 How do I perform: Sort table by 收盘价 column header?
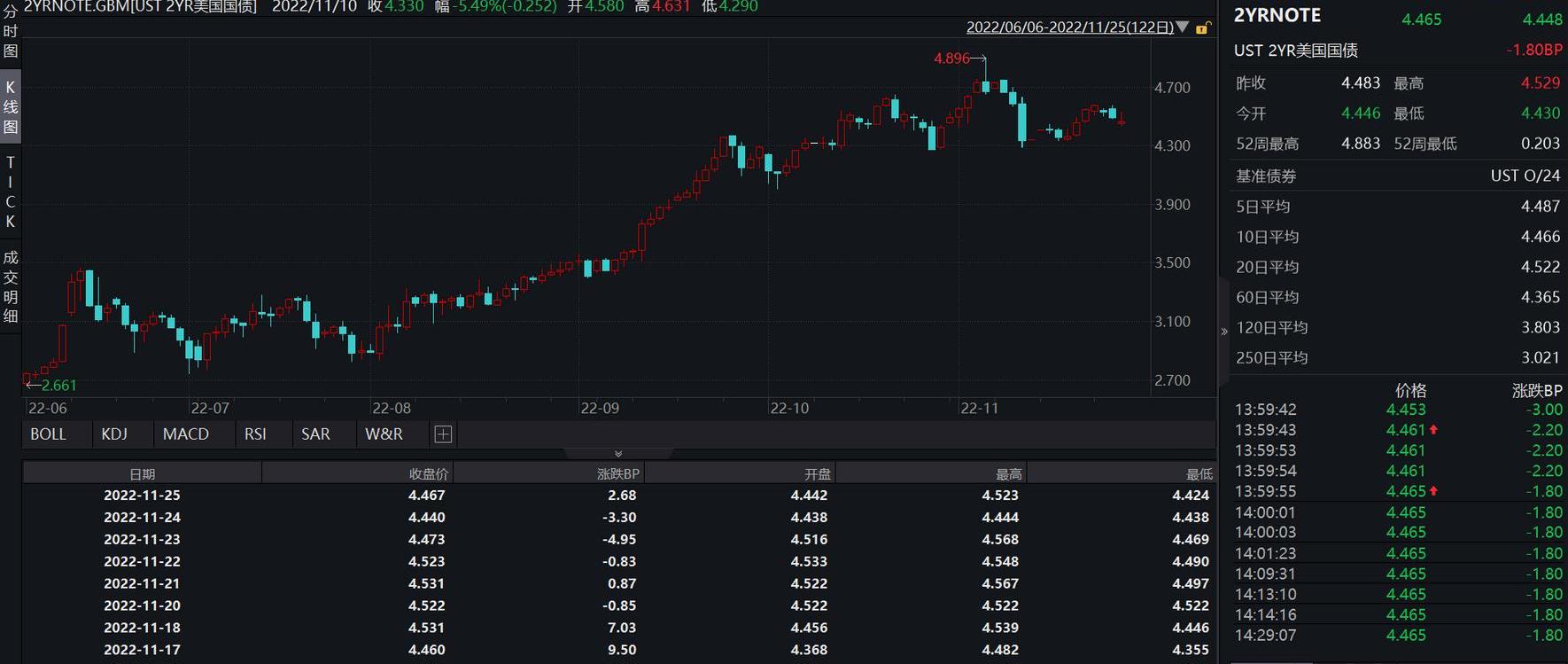tap(428, 474)
